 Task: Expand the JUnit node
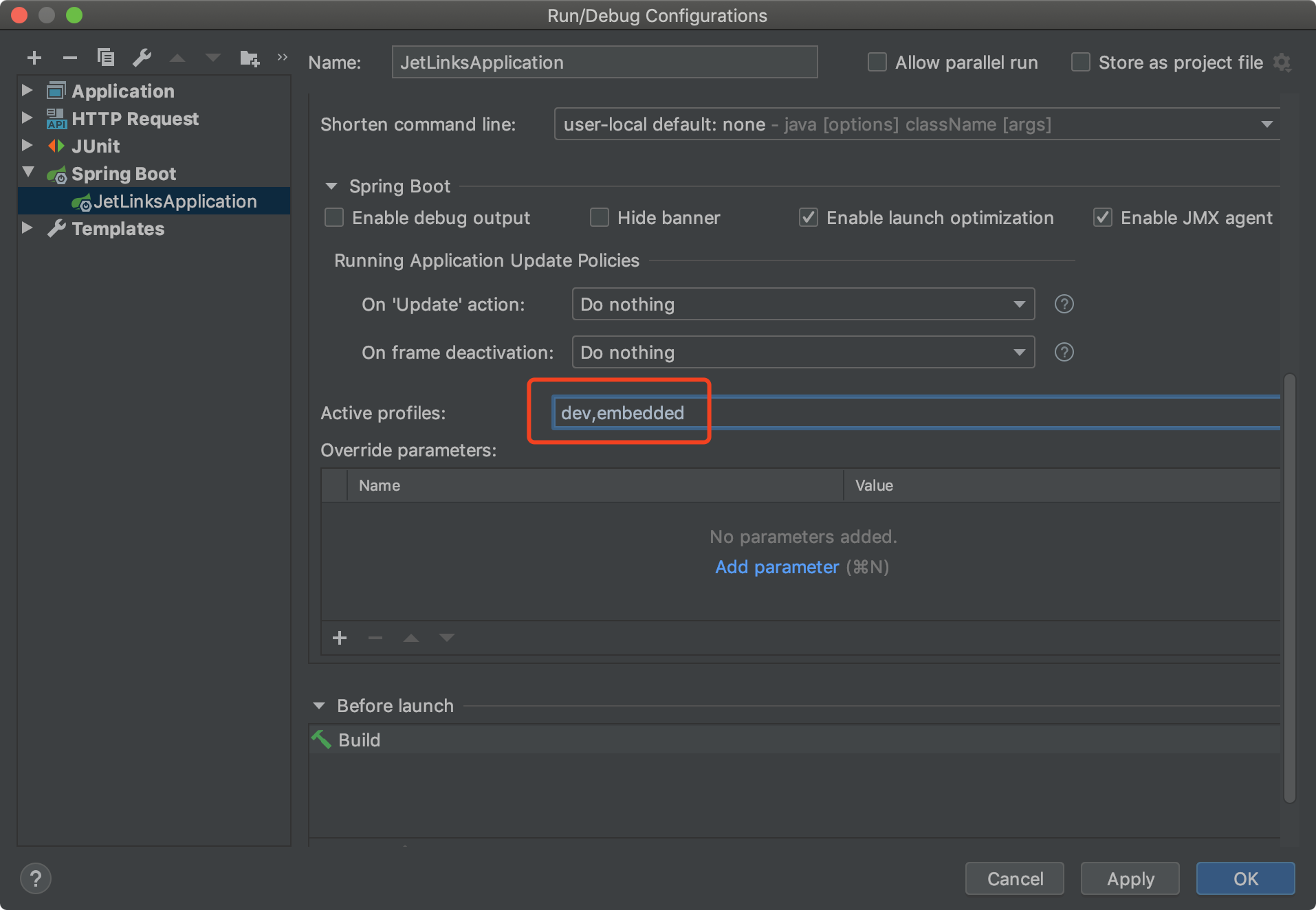coord(28,145)
